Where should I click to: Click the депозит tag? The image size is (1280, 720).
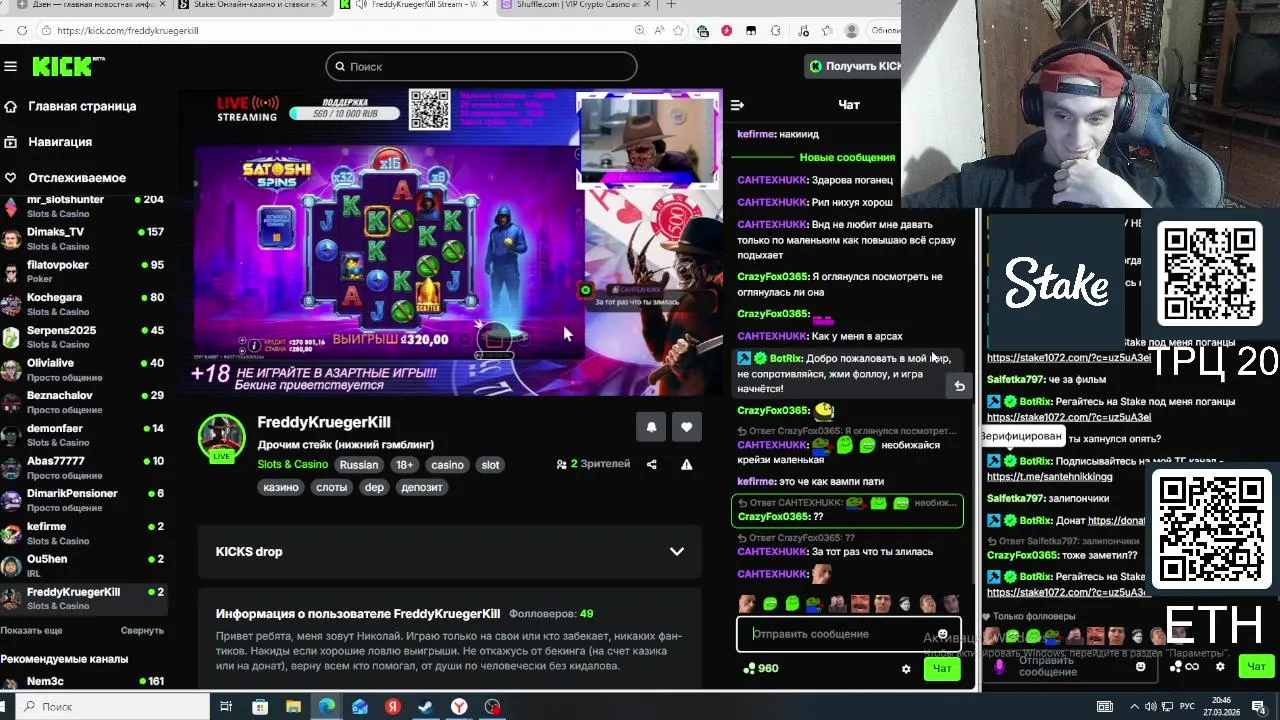click(x=421, y=487)
